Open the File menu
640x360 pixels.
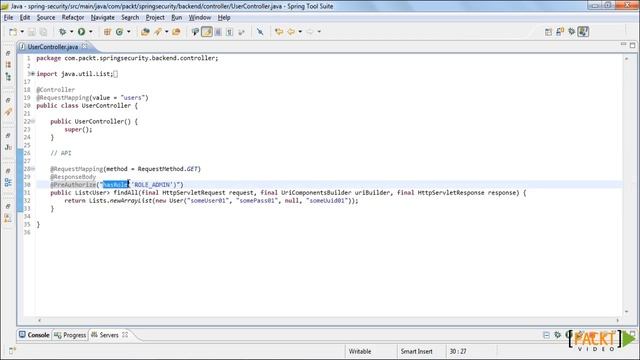9,18
